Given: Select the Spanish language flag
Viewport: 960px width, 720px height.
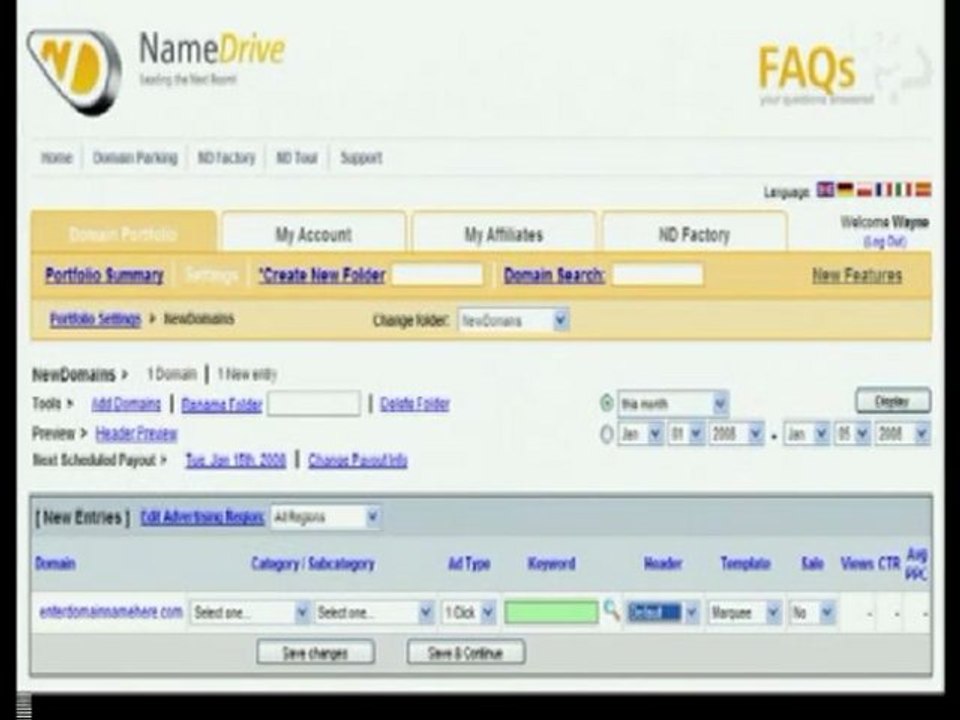Looking at the screenshot, I should pos(923,190).
